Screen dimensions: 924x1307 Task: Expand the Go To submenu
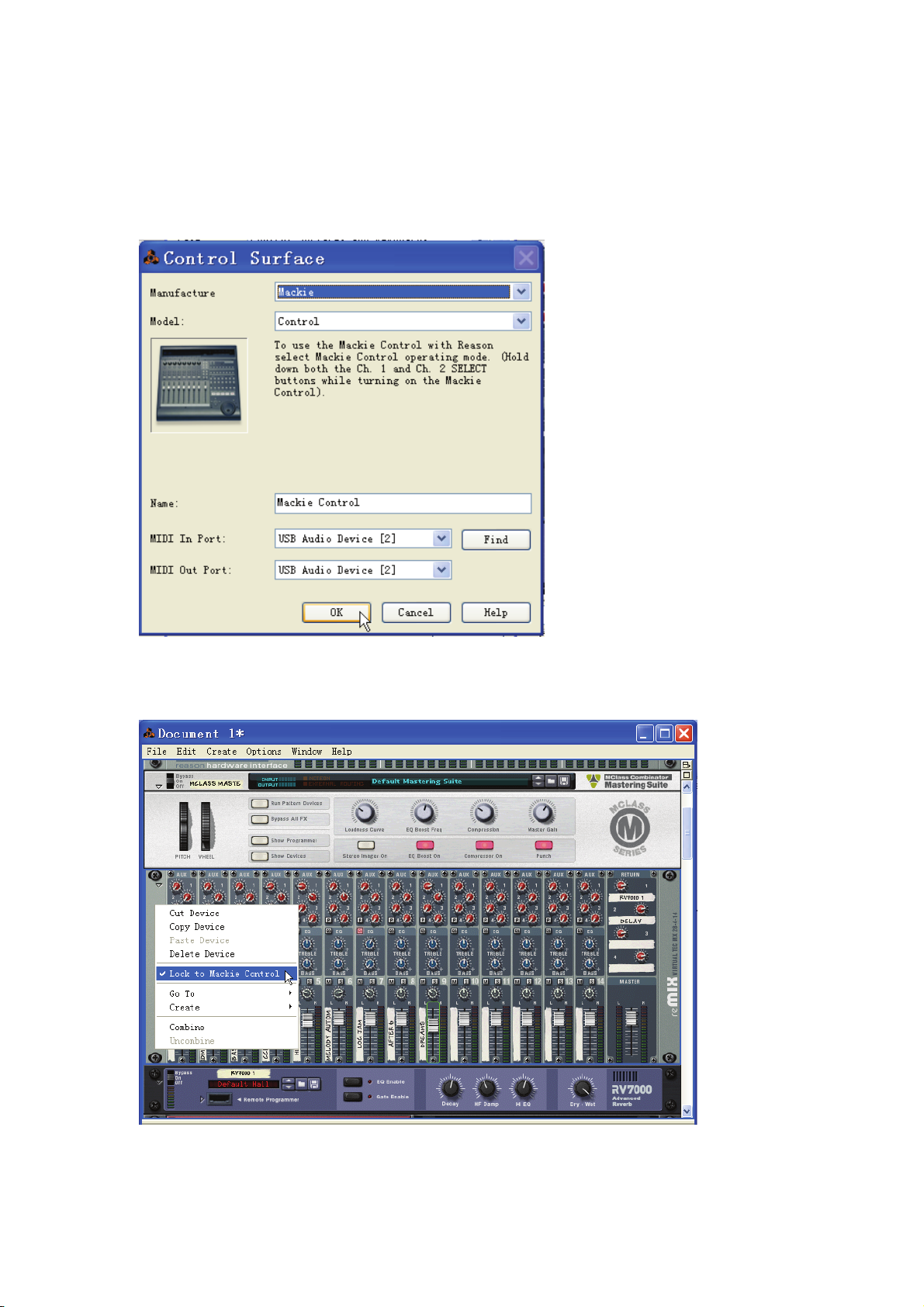pyautogui.click(x=227, y=994)
